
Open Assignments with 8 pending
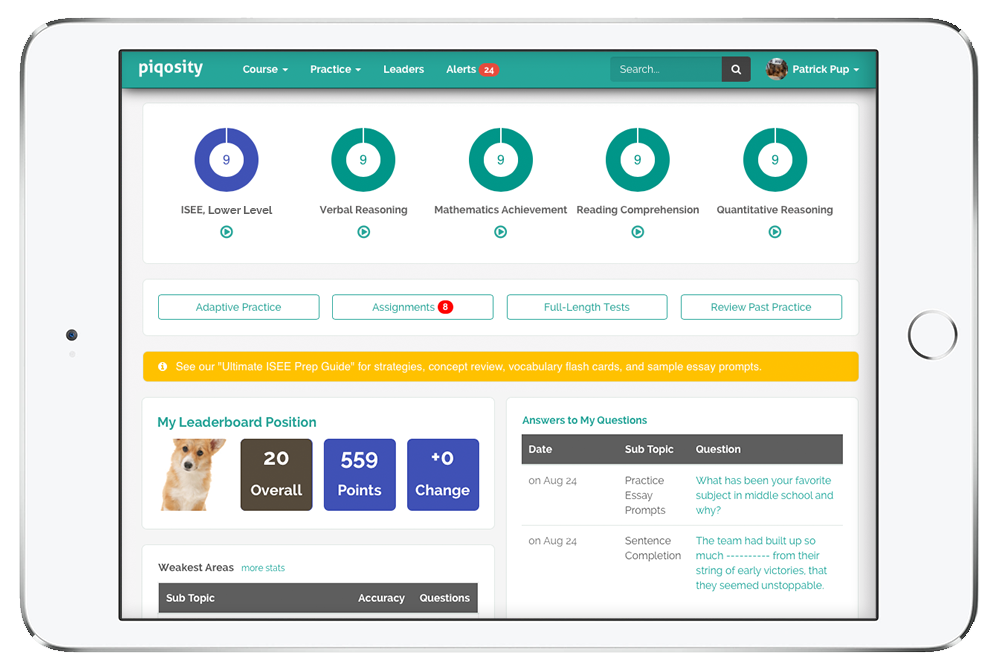pos(412,307)
